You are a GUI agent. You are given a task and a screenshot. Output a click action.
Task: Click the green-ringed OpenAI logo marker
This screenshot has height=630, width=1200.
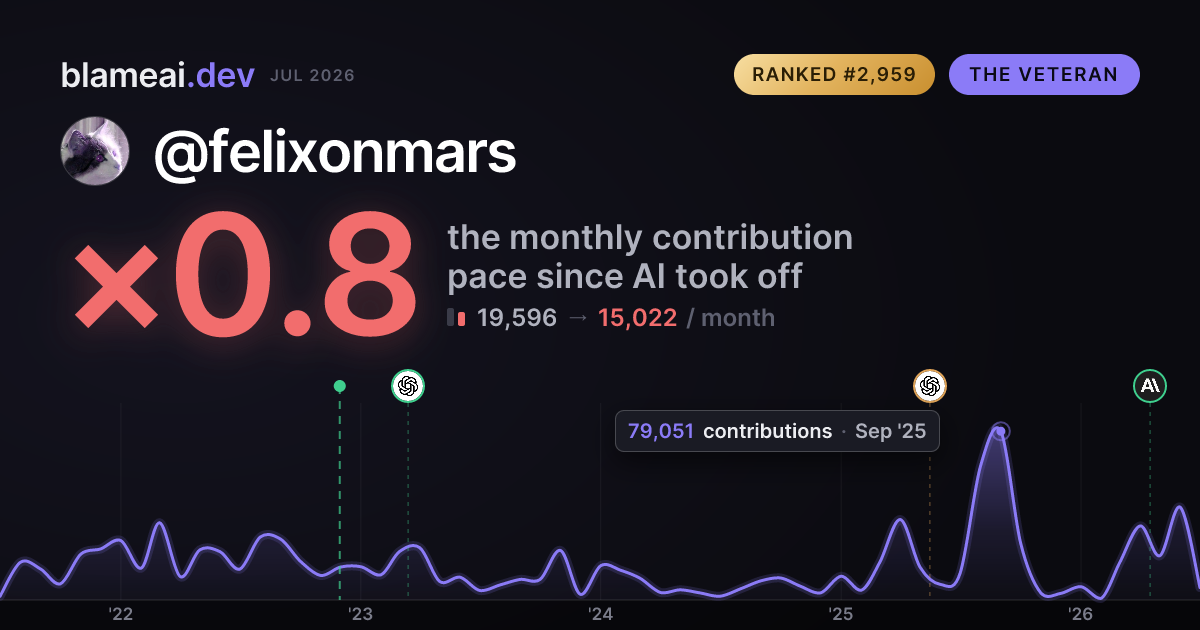pos(408,385)
